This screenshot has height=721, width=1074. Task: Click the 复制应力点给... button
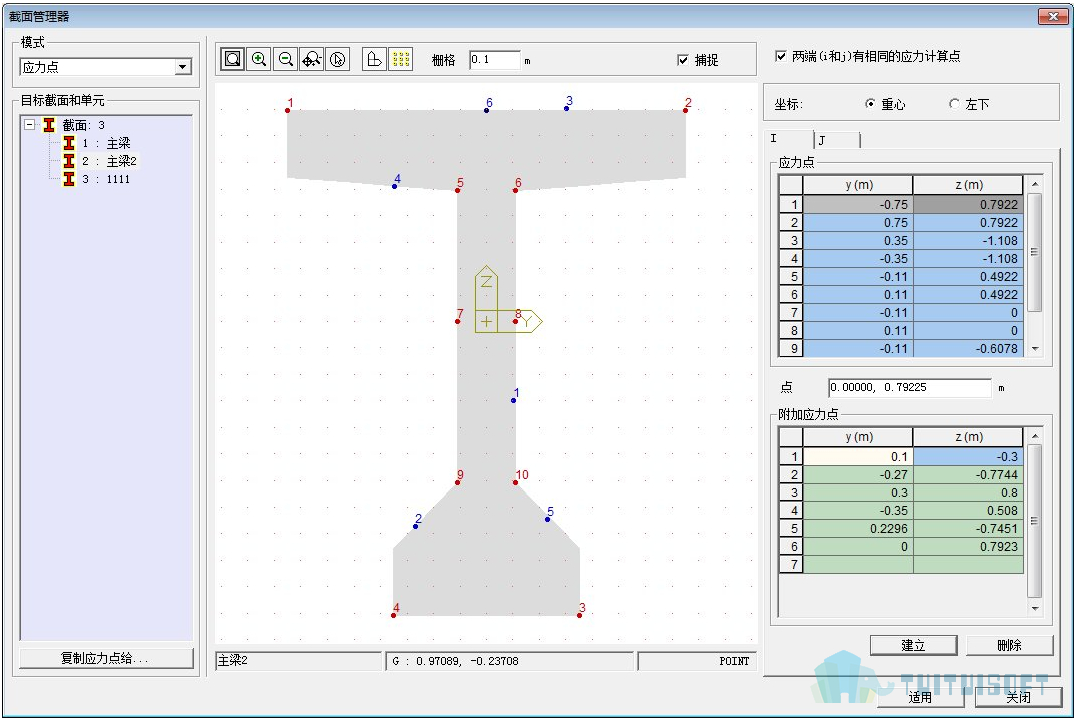click(106, 658)
